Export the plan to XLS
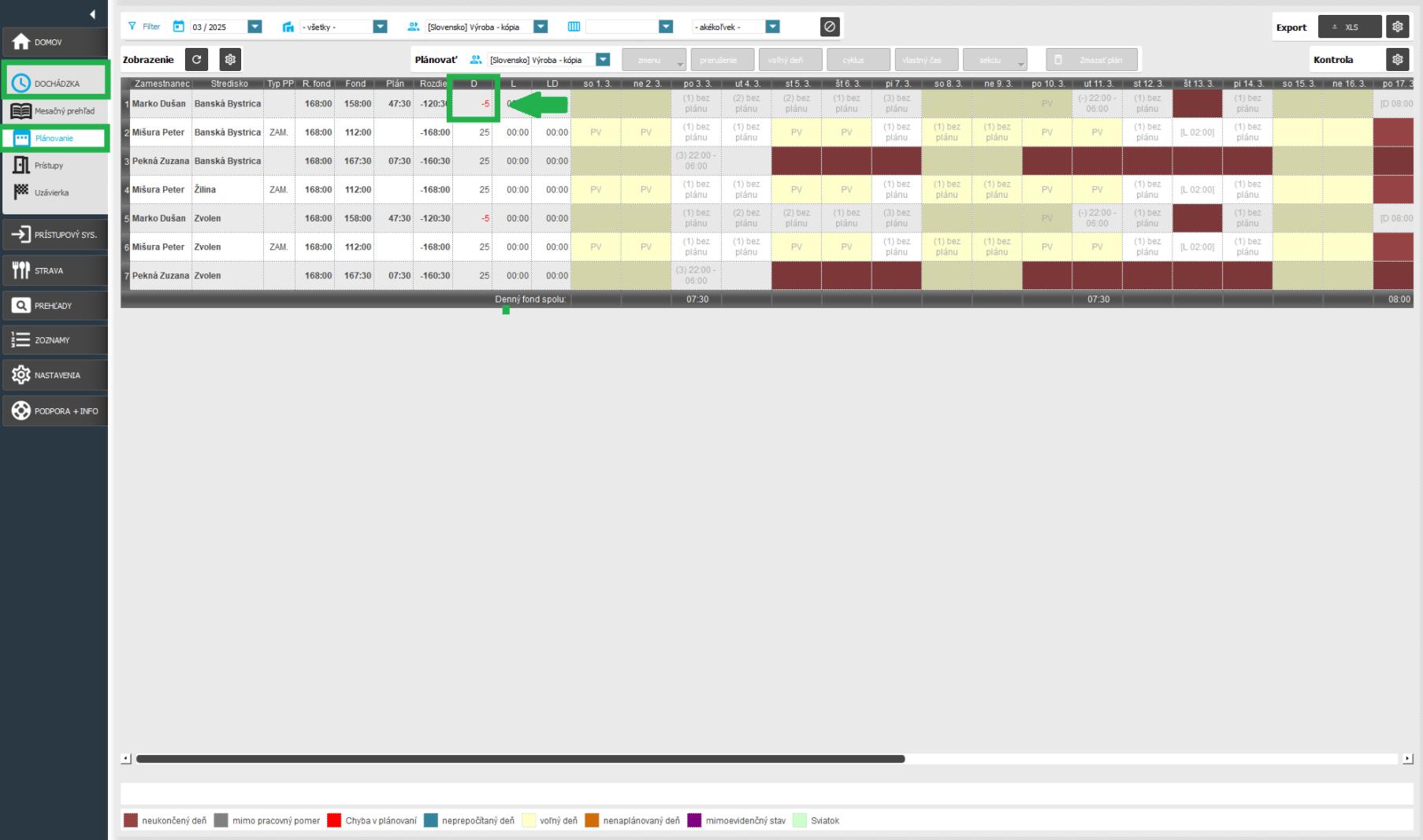 tap(1349, 27)
